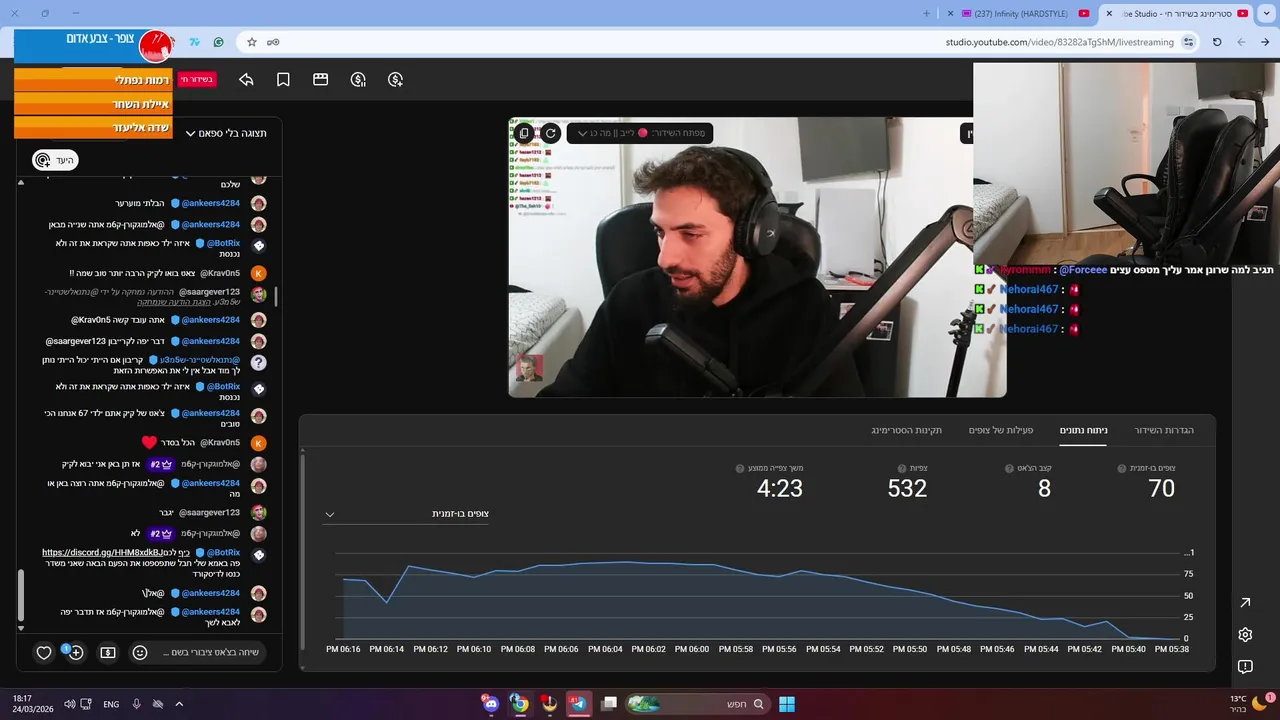
Task: Click the volume icon in system tray
Action: click(x=69, y=704)
